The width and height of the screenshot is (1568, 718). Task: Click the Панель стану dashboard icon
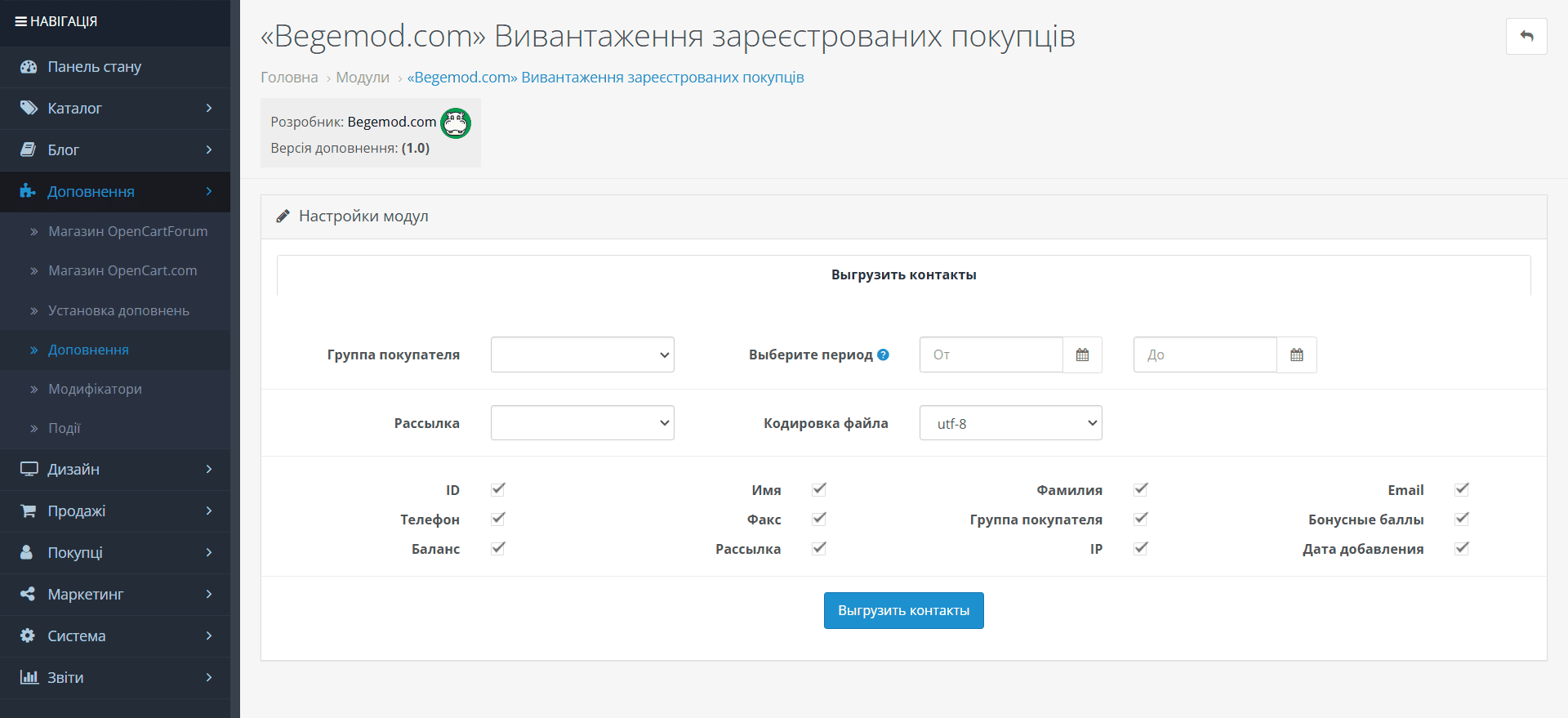29,67
